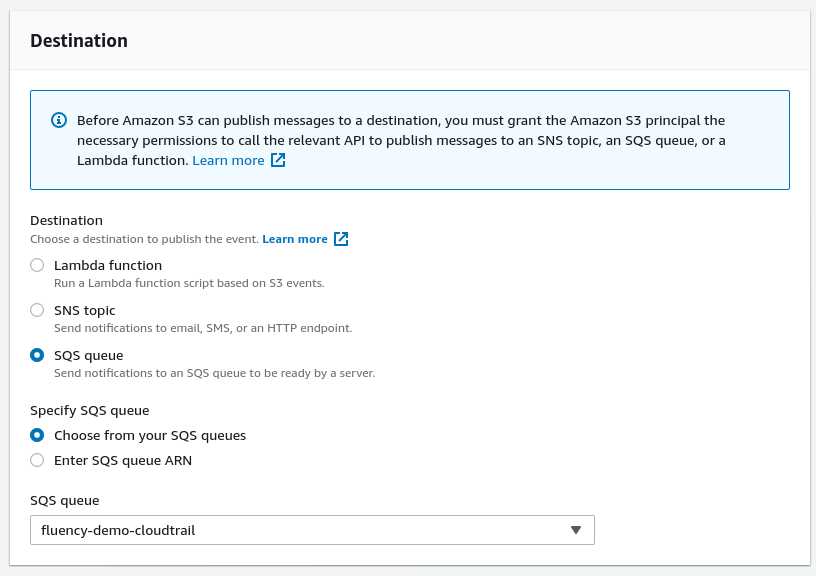
Task: Click the 'SNS topic' option label text
Action: click(x=85, y=311)
